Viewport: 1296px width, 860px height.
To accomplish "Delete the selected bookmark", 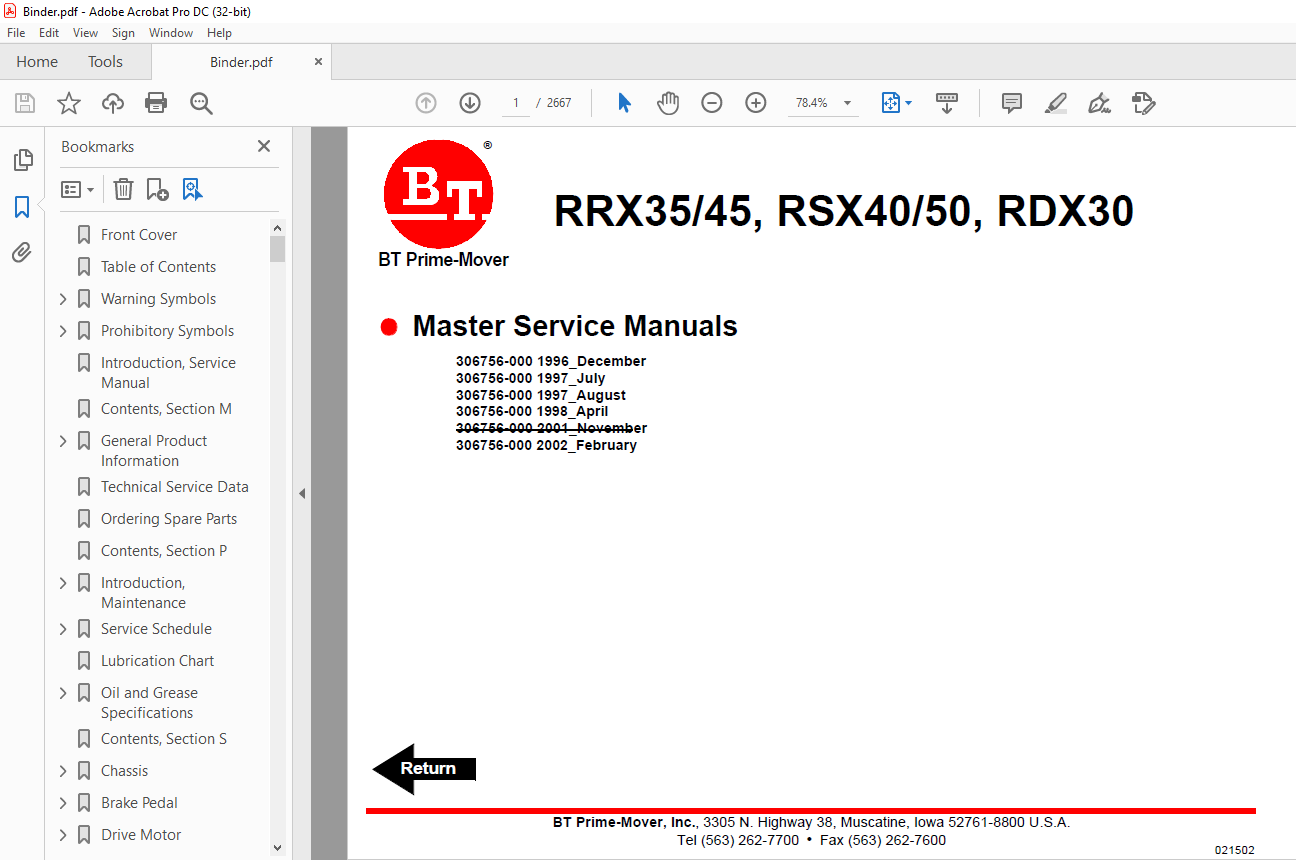I will pos(123,189).
